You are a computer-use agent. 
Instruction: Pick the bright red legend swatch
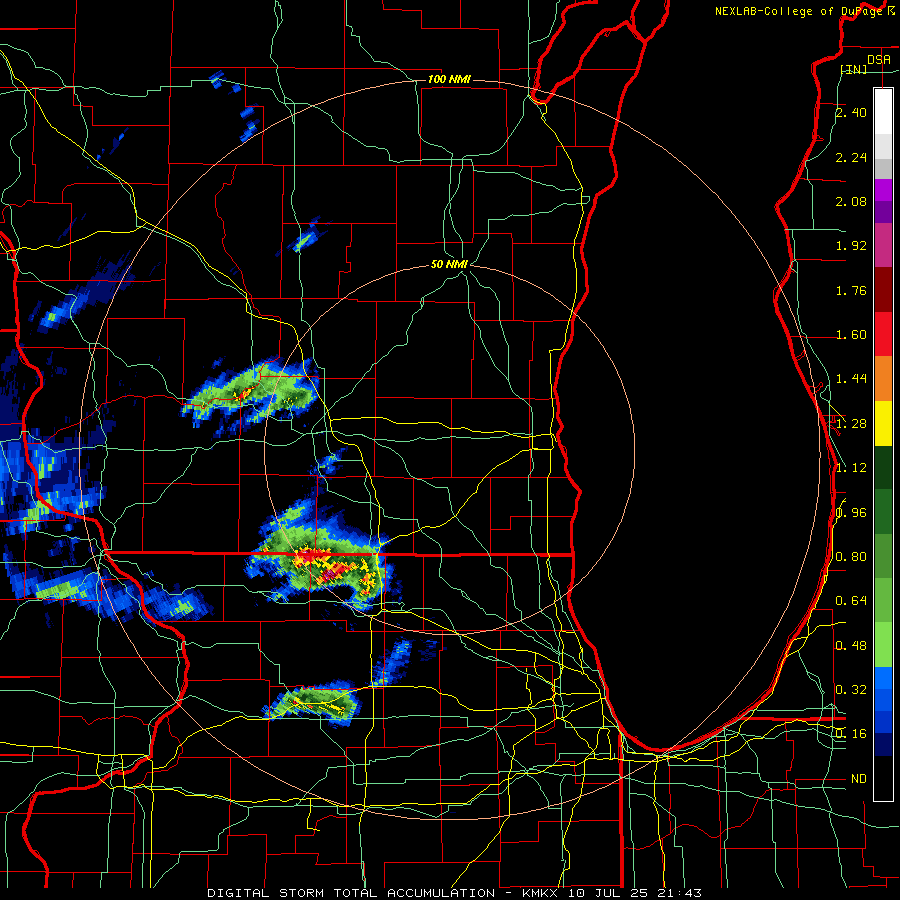click(883, 334)
